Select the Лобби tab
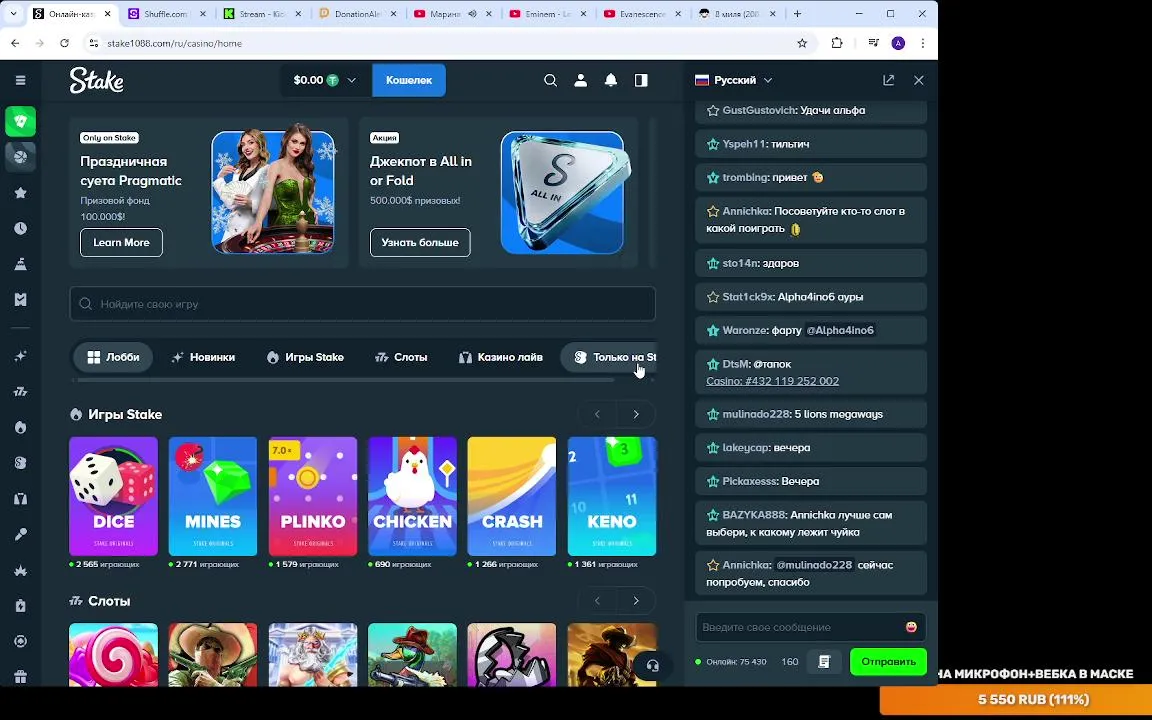The height and width of the screenshot is (720, 1152). [x=113, y=357]
